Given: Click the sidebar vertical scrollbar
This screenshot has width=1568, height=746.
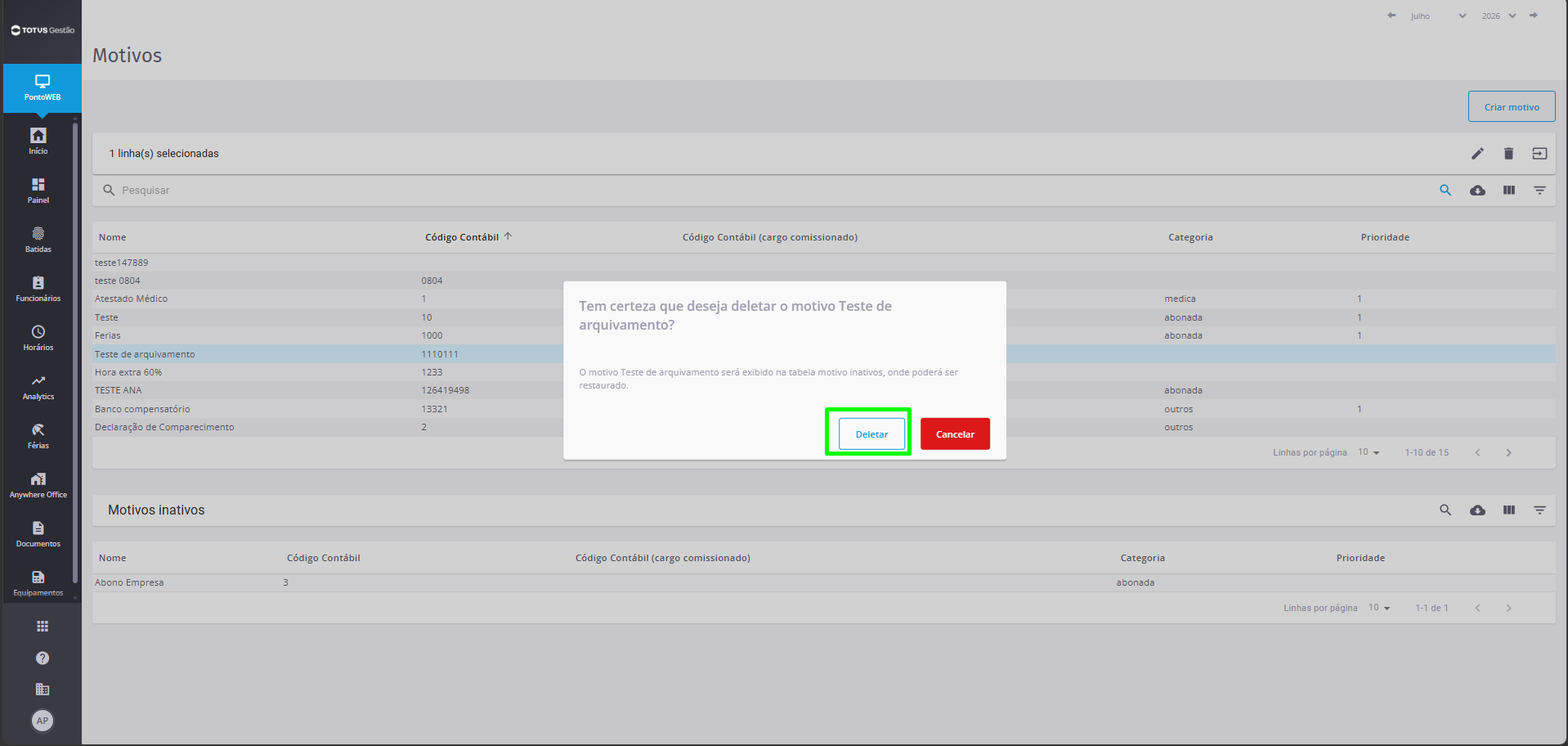Looking at the screenshot, I should tap(75, 352).
